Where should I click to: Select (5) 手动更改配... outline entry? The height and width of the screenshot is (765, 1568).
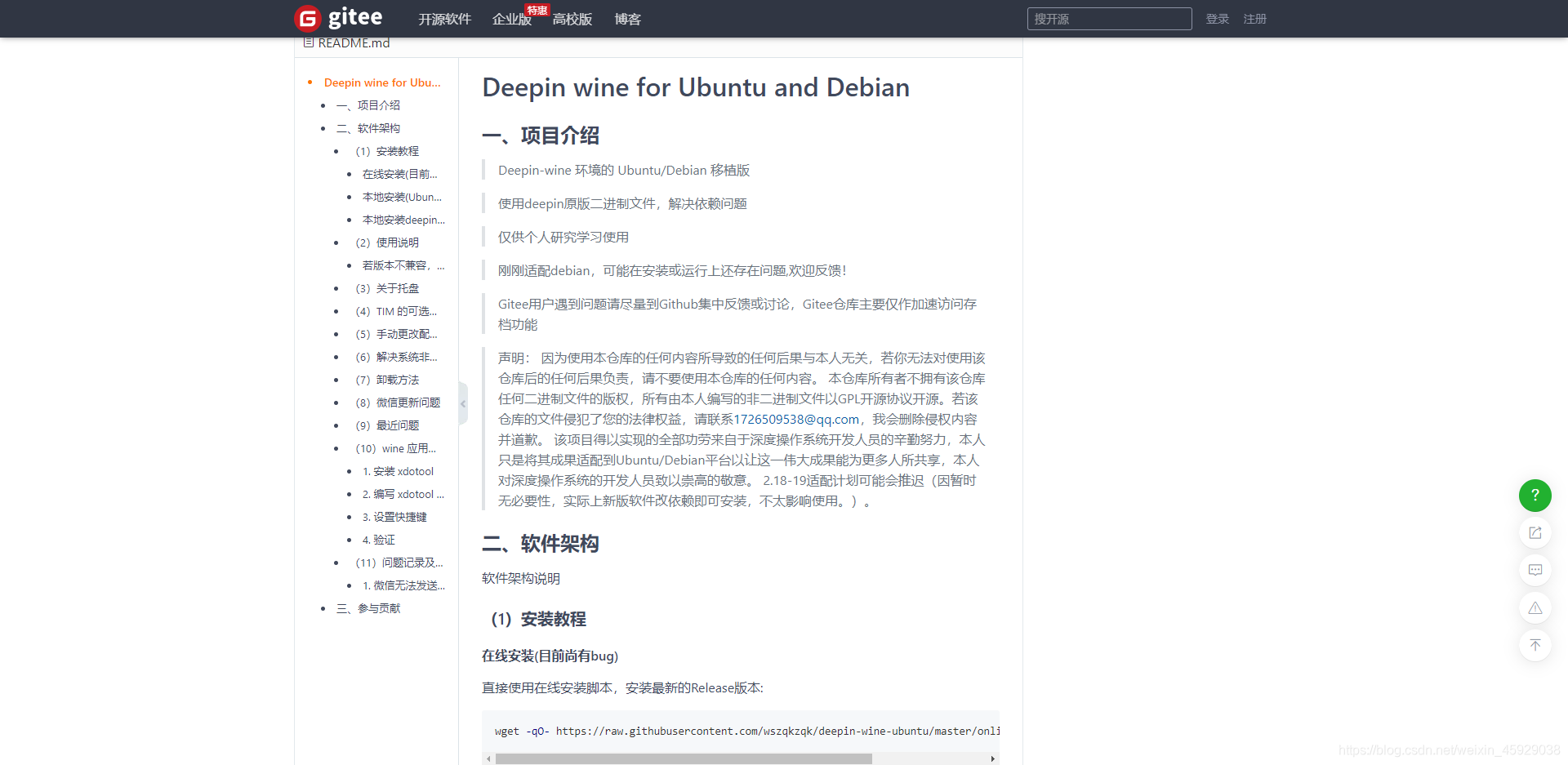pos(396,334)
